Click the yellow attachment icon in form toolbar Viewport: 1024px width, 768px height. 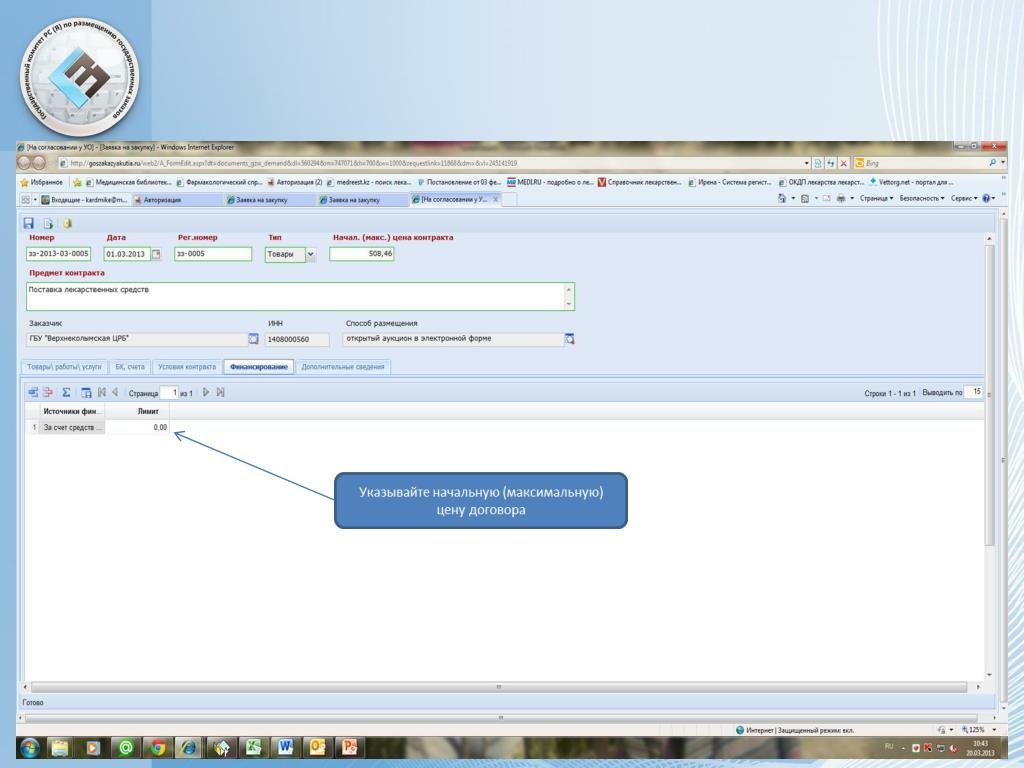point(67,223)
